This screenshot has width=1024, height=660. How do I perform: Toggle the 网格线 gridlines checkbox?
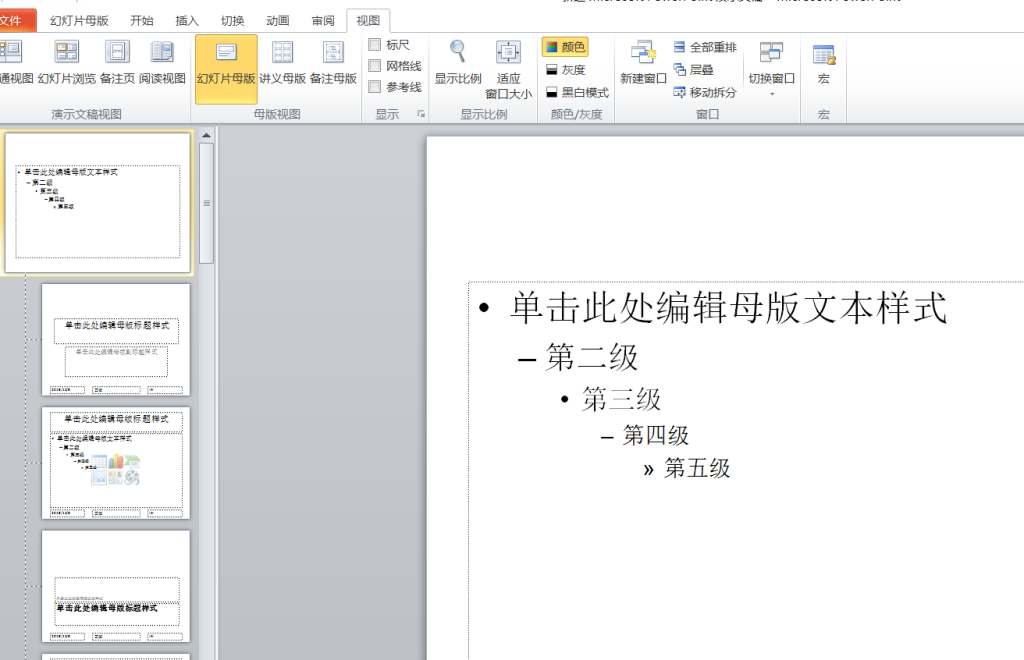click(x=375, y=66)
